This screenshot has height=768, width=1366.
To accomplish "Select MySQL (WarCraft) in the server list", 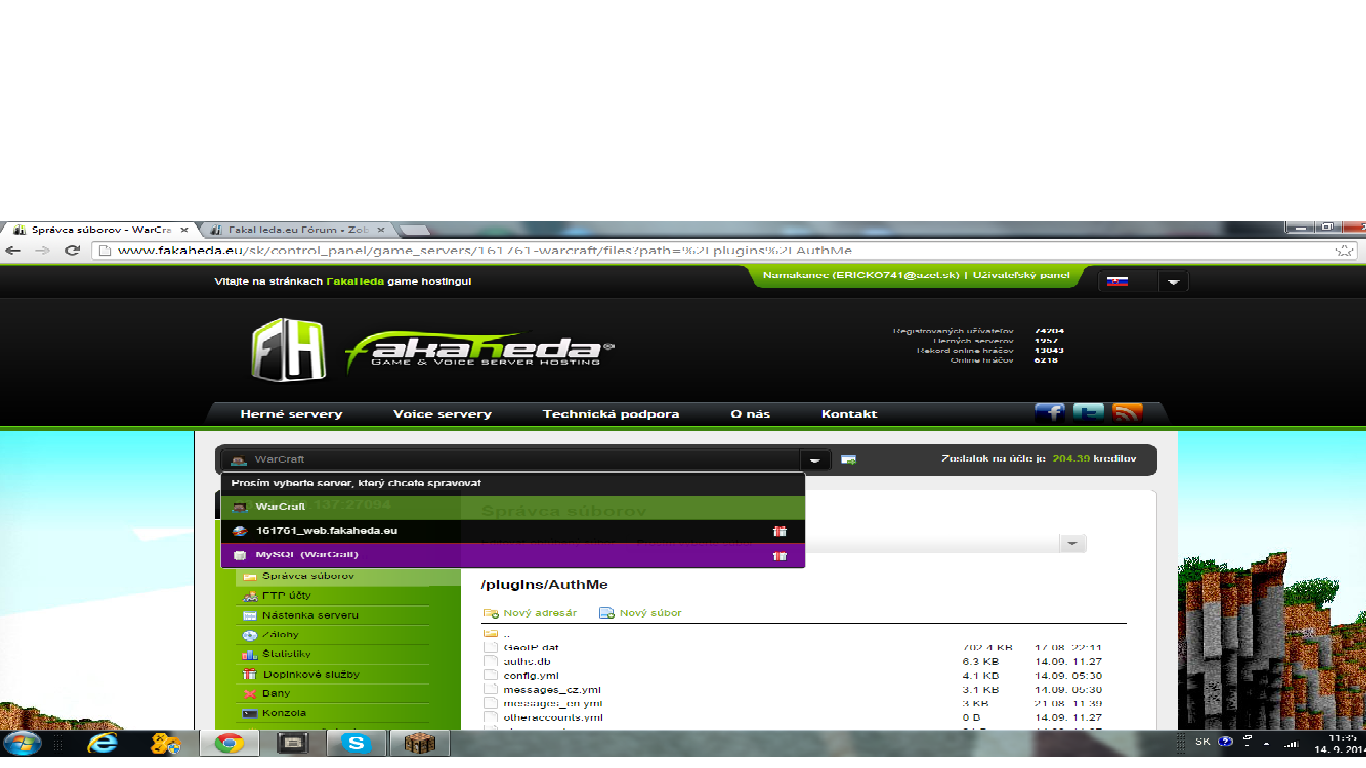I will [512, 555].
